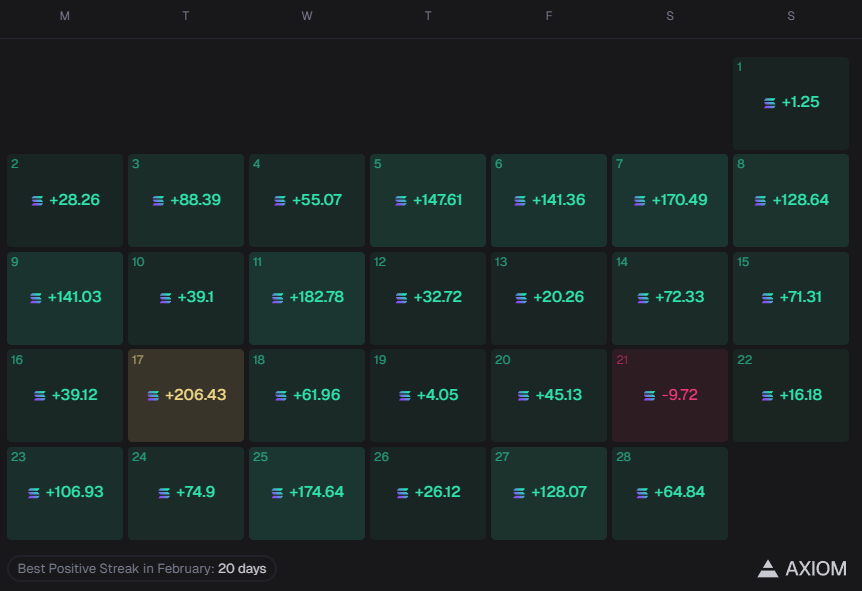The image size is (862, 591).
Task: Click the +26.12 value on day 26
Action: [x=438, y=492]
